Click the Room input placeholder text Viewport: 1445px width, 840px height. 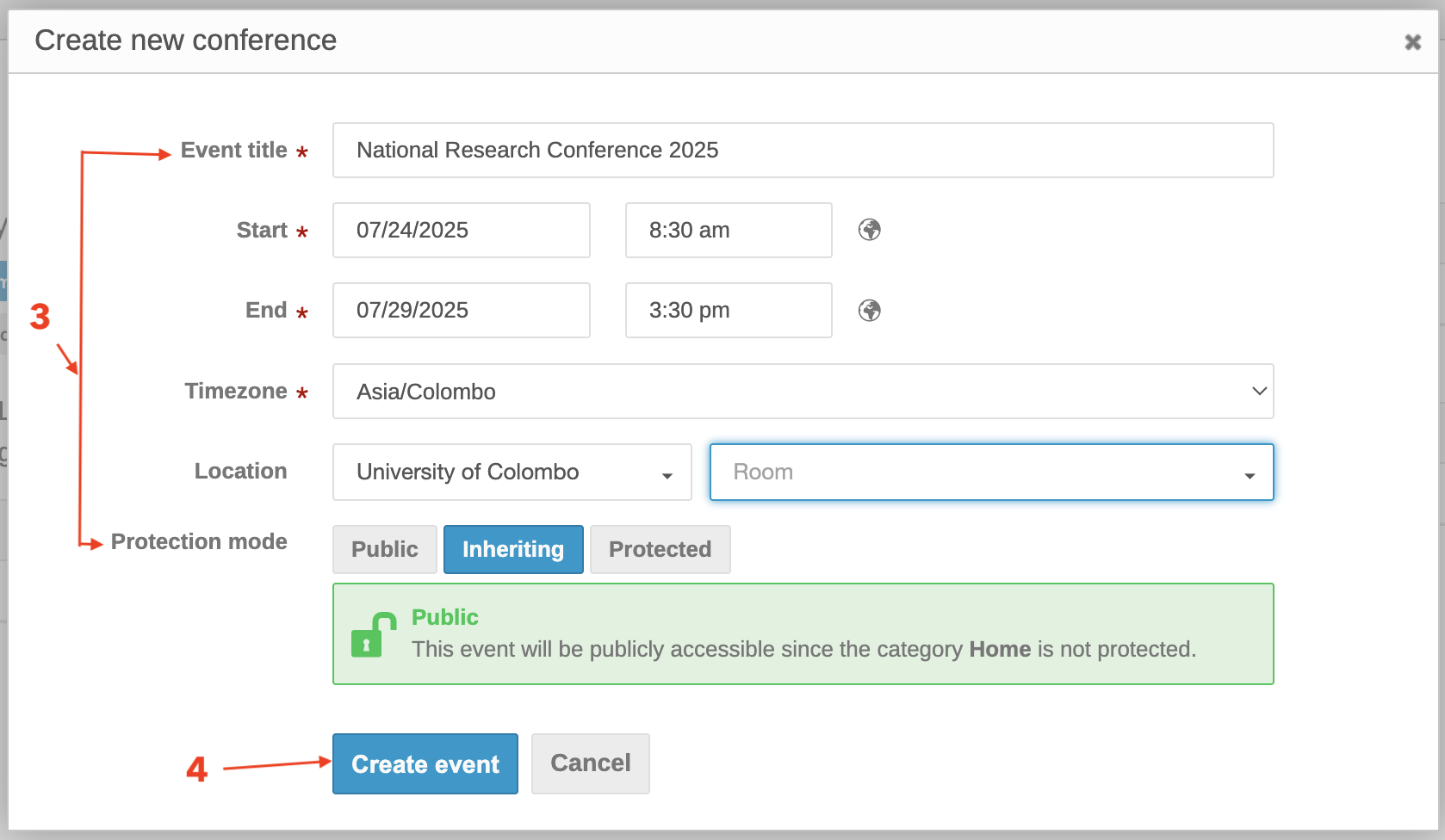763,472
